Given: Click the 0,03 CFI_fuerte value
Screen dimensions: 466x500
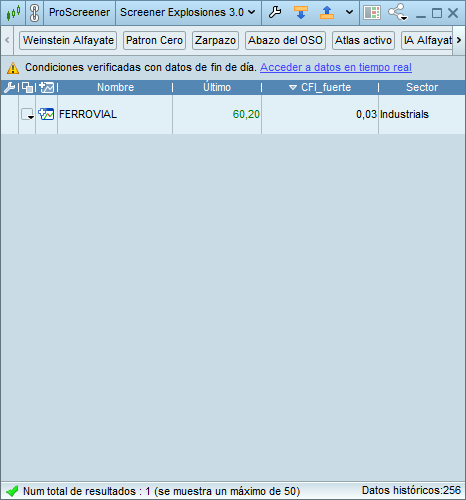Looking at the screenshot, I should pyautogui.click(x=366, y=114).
